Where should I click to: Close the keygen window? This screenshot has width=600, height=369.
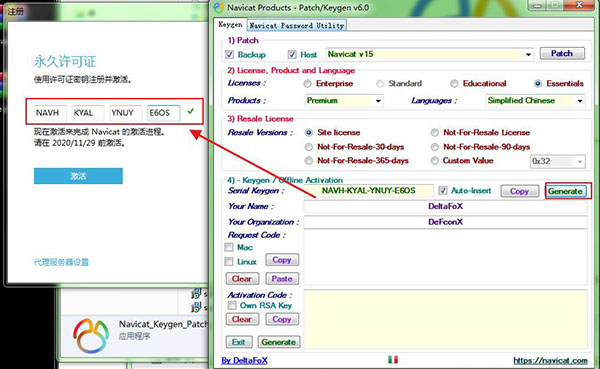(x=580, y=5)
